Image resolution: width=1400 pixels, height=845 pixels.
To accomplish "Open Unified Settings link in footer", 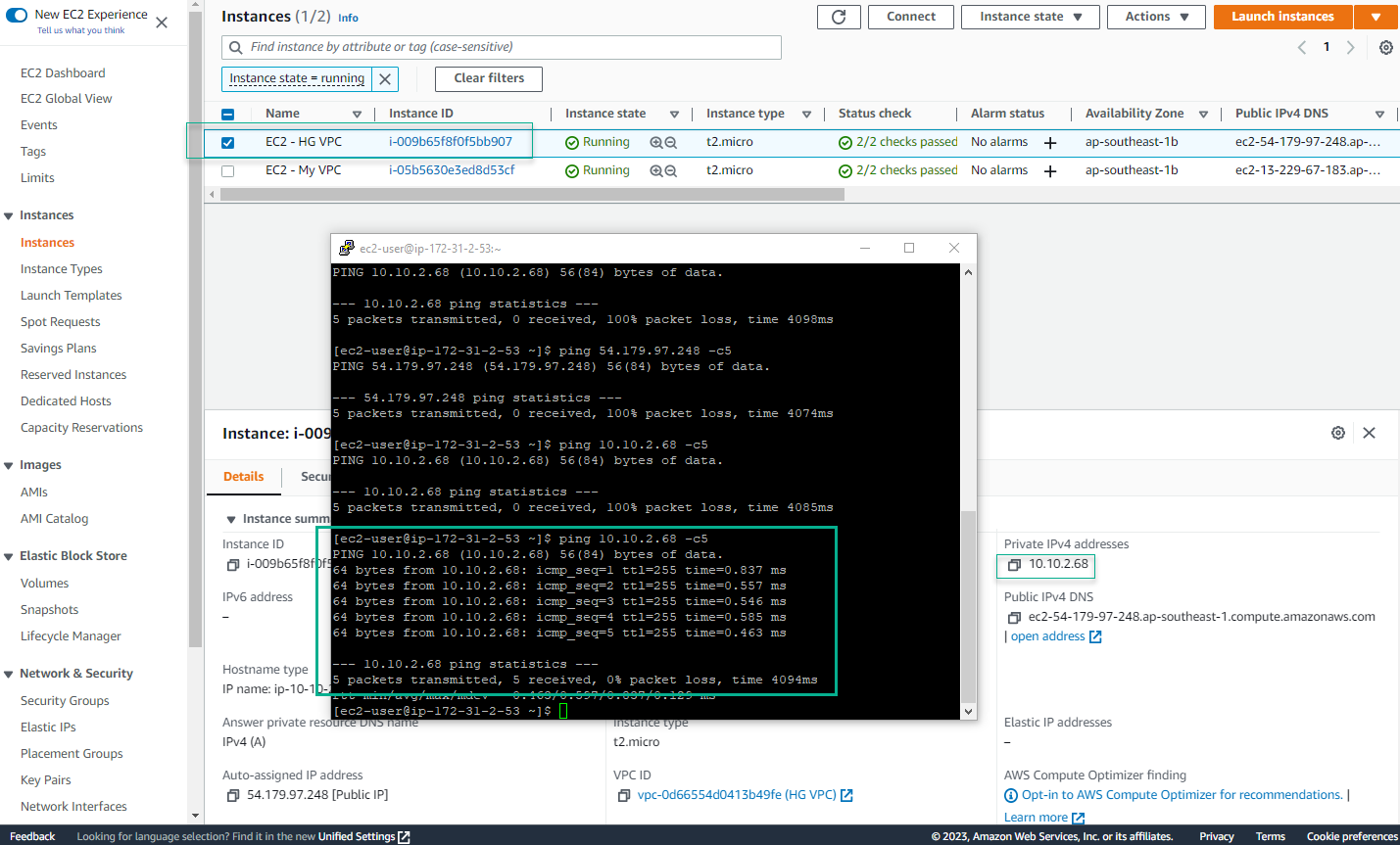I will (x=363, y=836).
